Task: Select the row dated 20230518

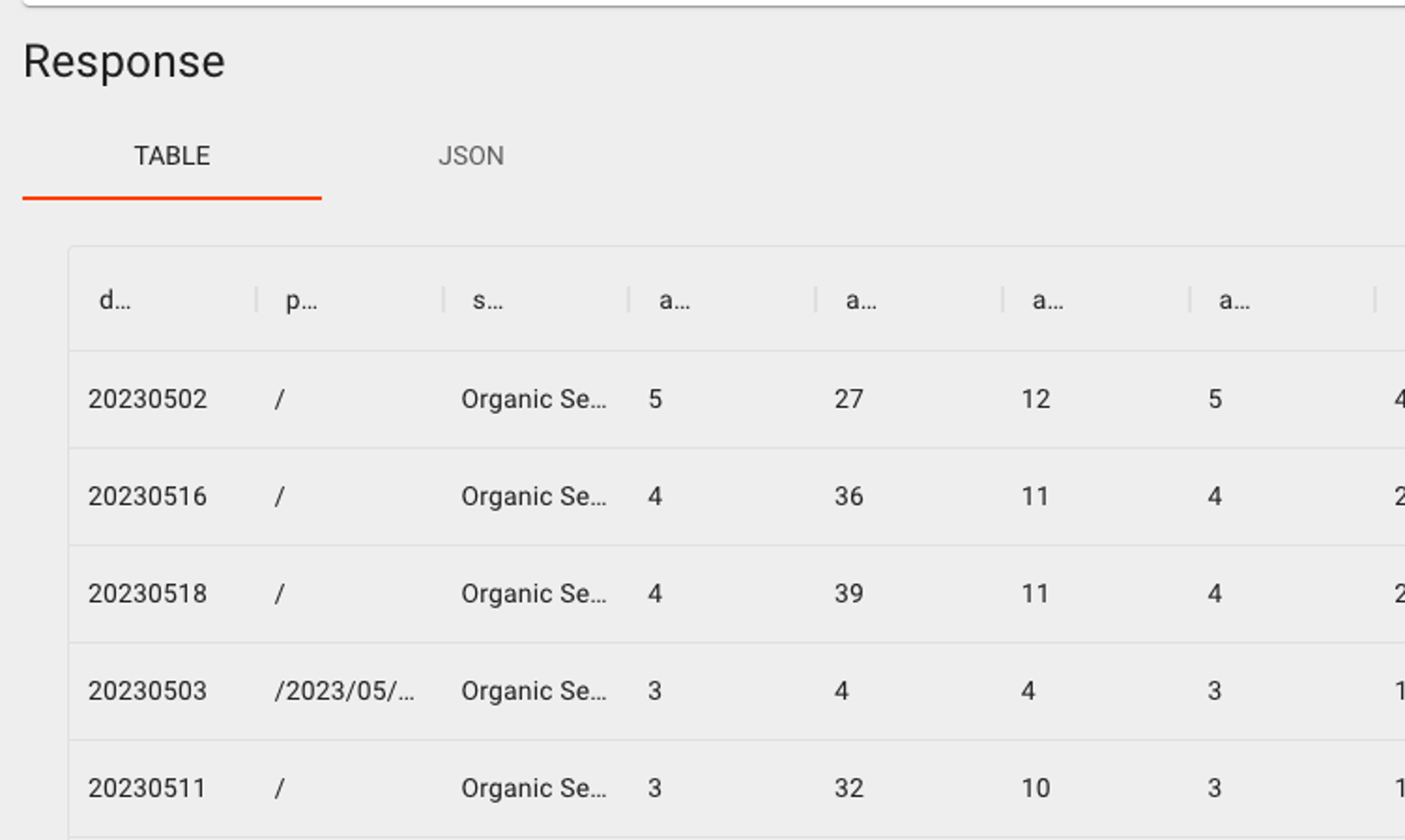Action: (x=149, y=593)
